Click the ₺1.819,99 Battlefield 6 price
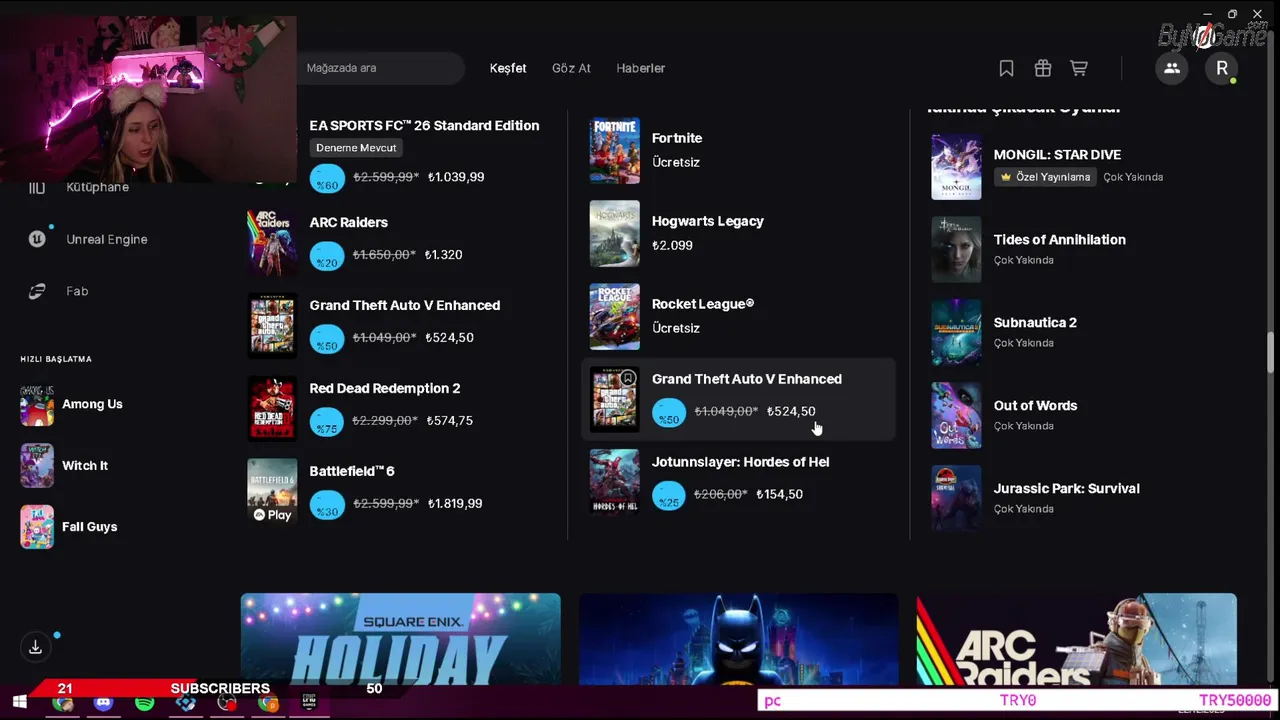The height and width of the screenshot is (720, 1280). coord(455,503)
